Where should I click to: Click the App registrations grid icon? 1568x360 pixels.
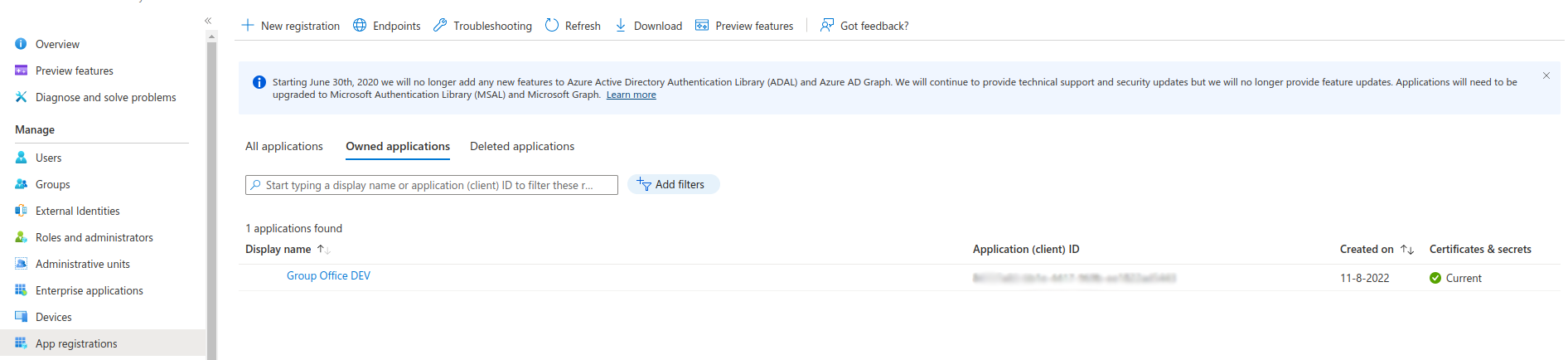(x=21, y=343)
